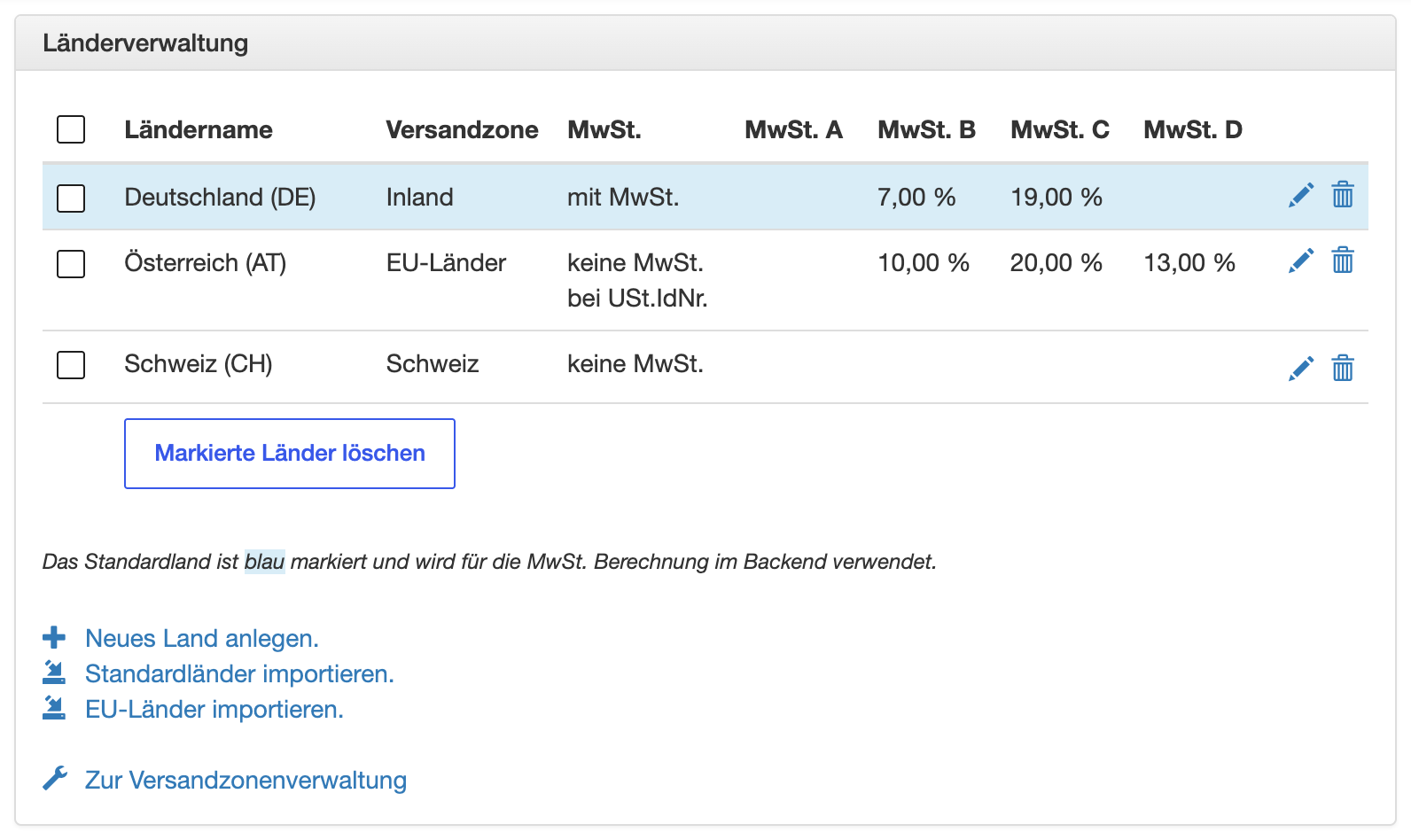Click Ländername column header
Image resolution: width=1411 pixels, height=840 pixels.
click(199, 129)
